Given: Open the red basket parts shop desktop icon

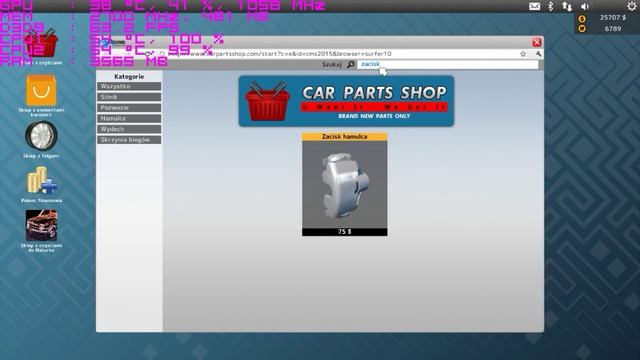Looking at the screenshot, I should (41, 44).
